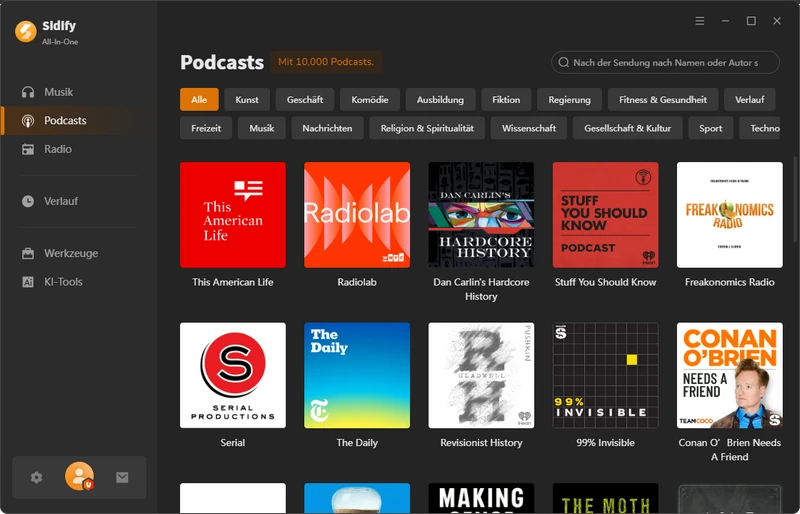This screenshot has height=514, width=800.
Task: Filter by Religion & Spiritualität category
Action: coord(427,128)
